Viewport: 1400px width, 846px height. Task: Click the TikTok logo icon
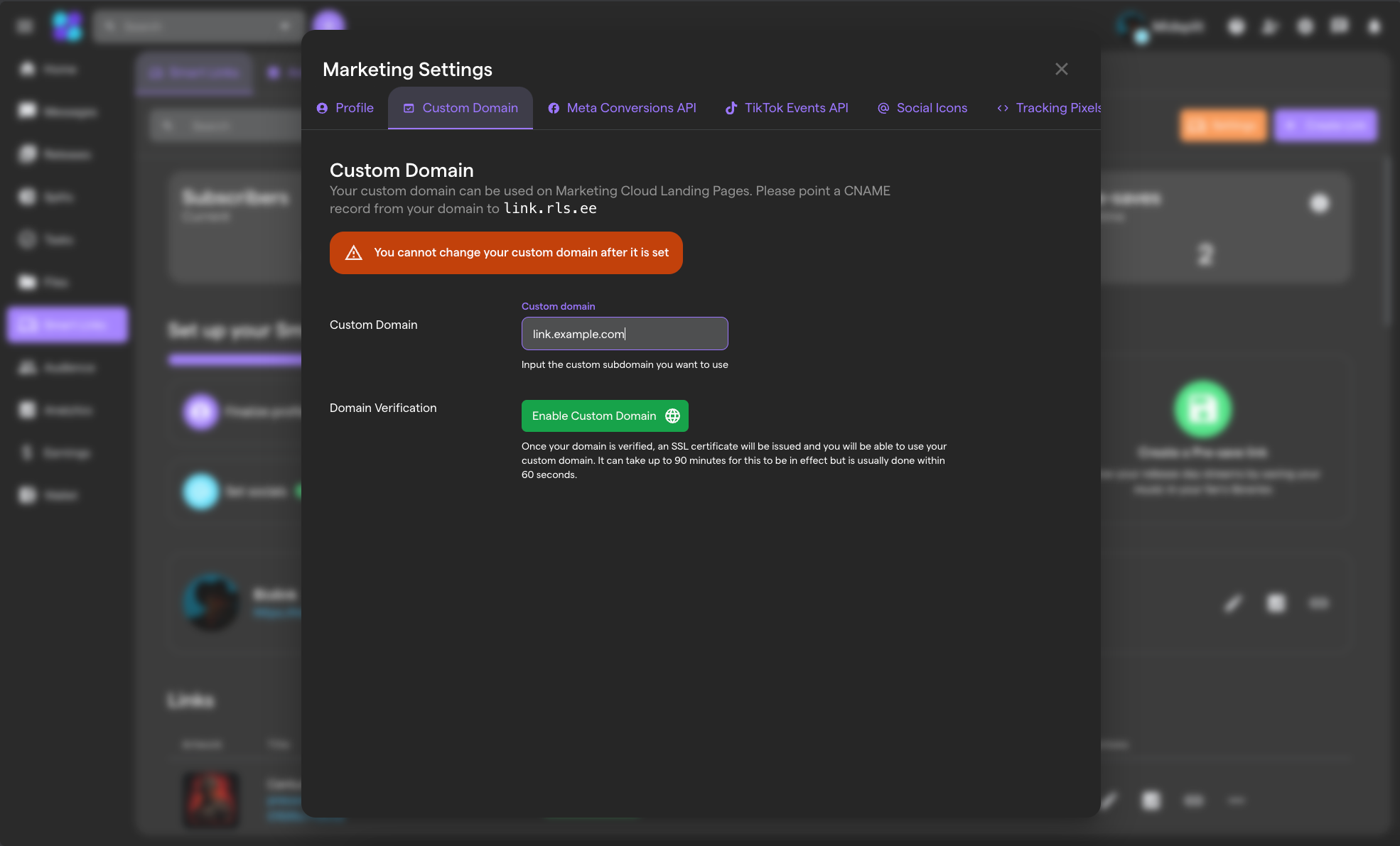731,108
